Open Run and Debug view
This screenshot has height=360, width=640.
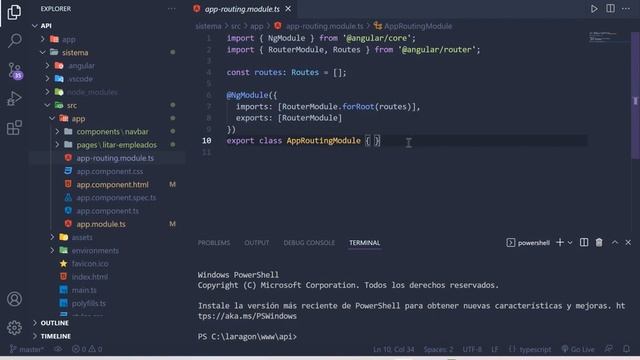[x=14, y=98]
